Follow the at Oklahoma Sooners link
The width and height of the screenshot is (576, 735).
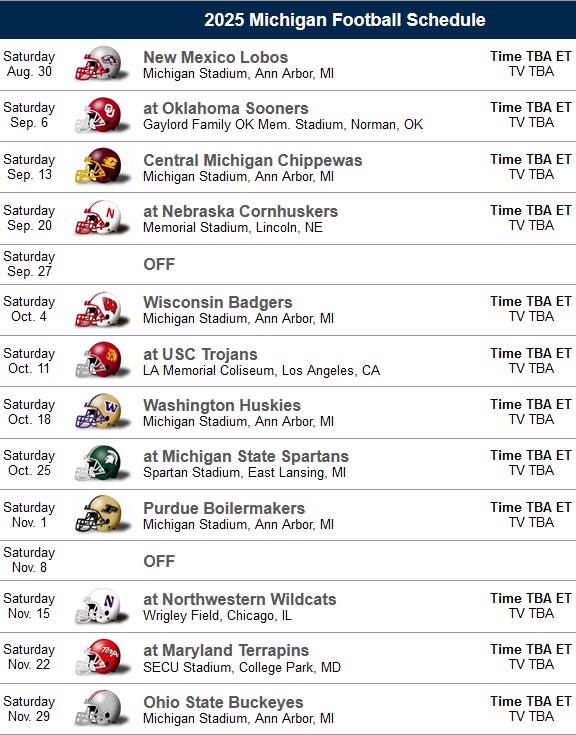point(226,108)
